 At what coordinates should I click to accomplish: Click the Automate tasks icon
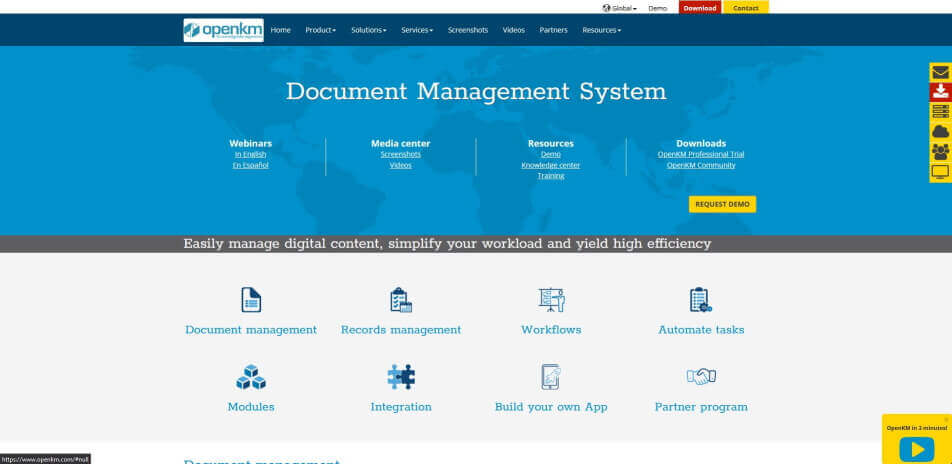coord(701,299)
